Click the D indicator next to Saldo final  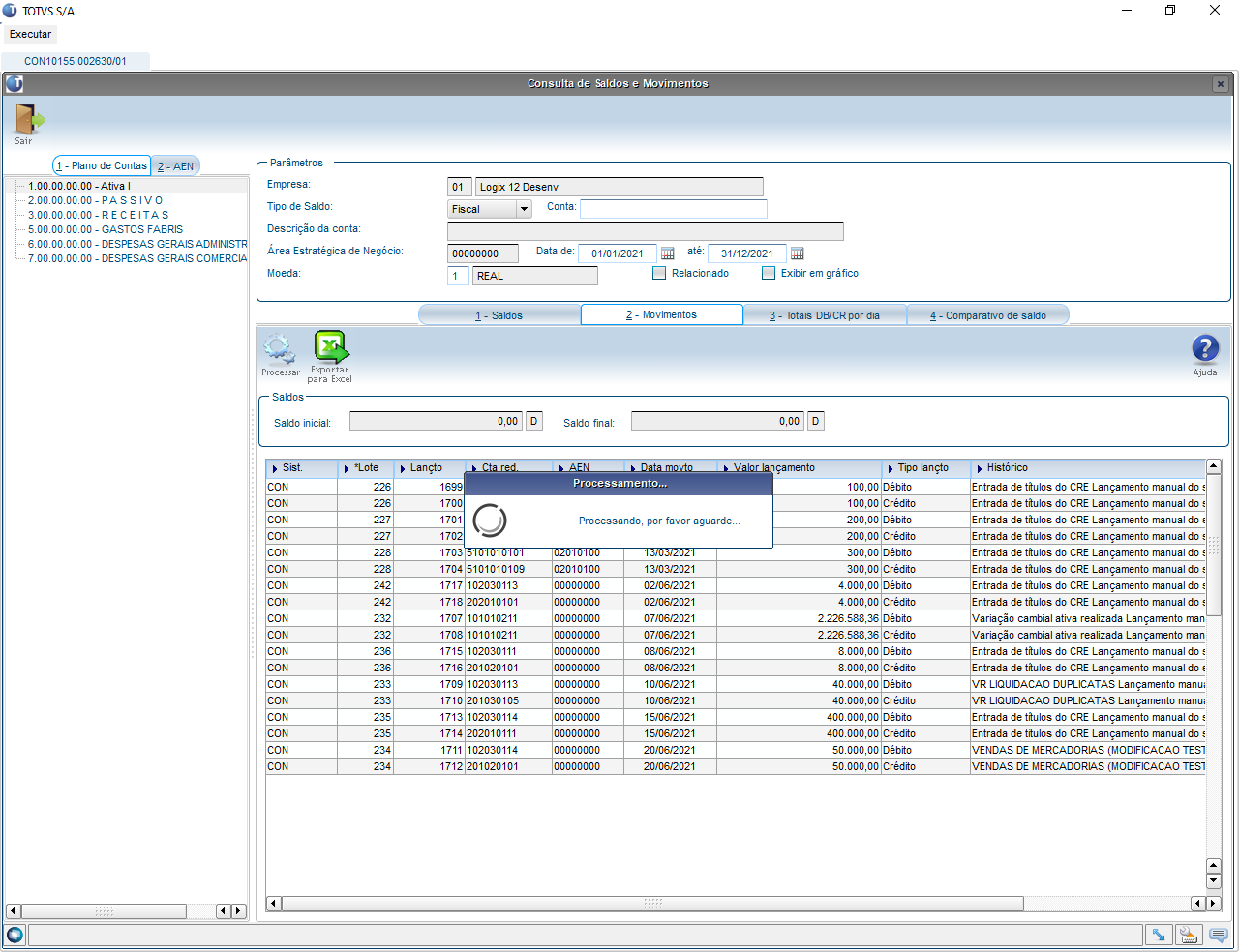(816, 421)
